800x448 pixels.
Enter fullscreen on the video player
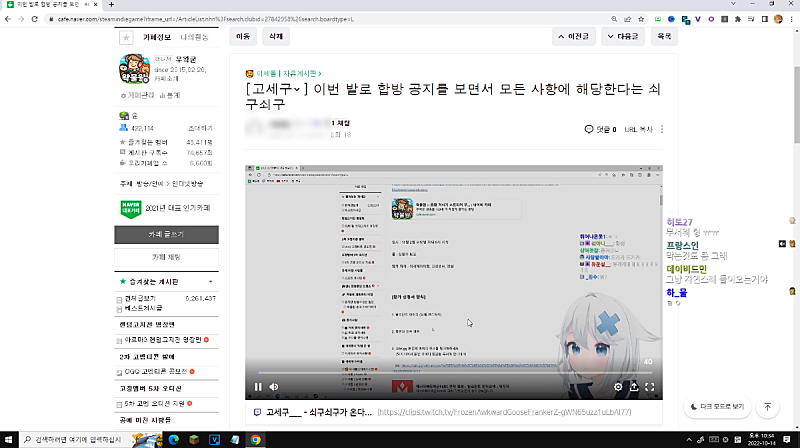[x=649, y=386]
